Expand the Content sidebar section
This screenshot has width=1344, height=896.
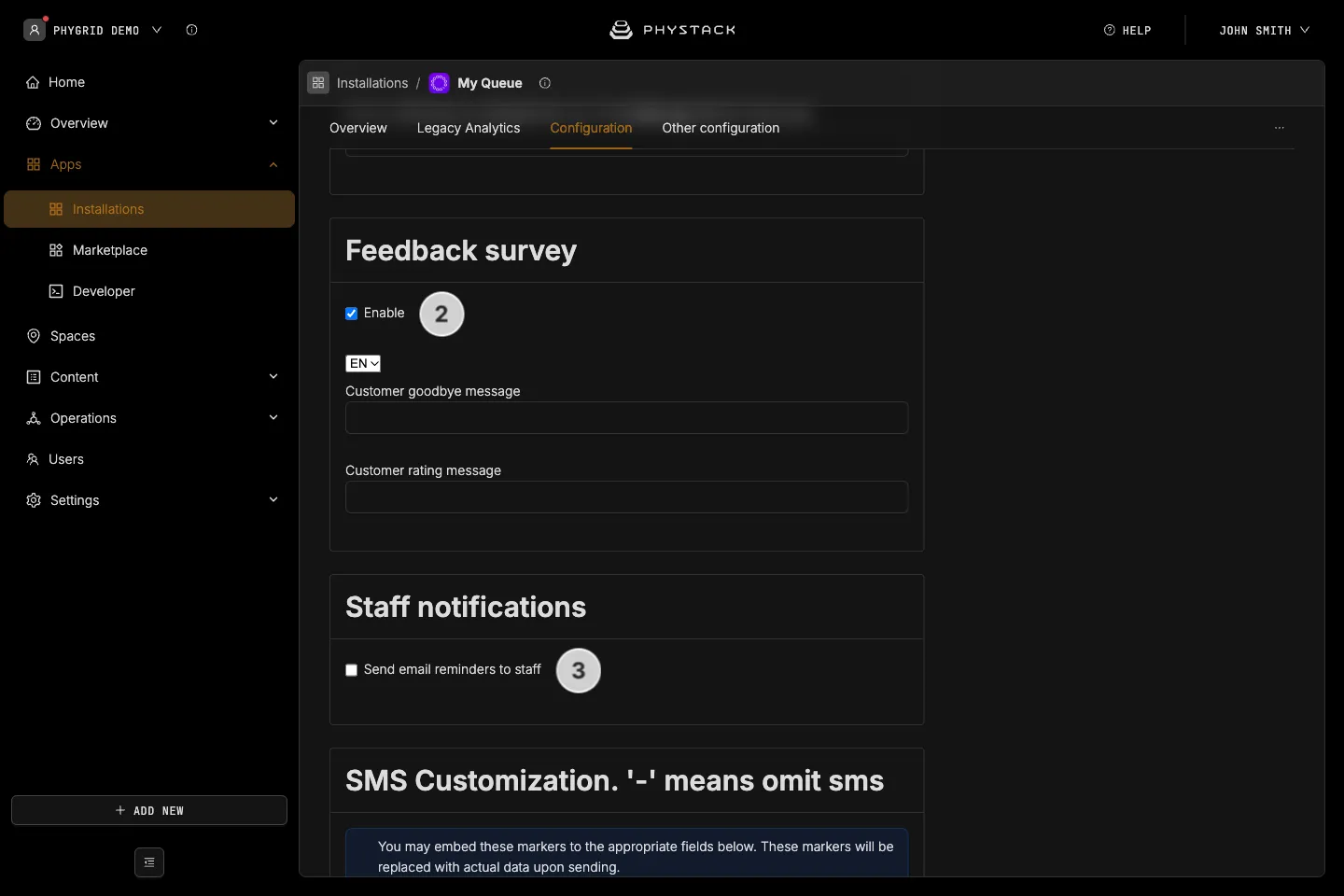(273, 377)
